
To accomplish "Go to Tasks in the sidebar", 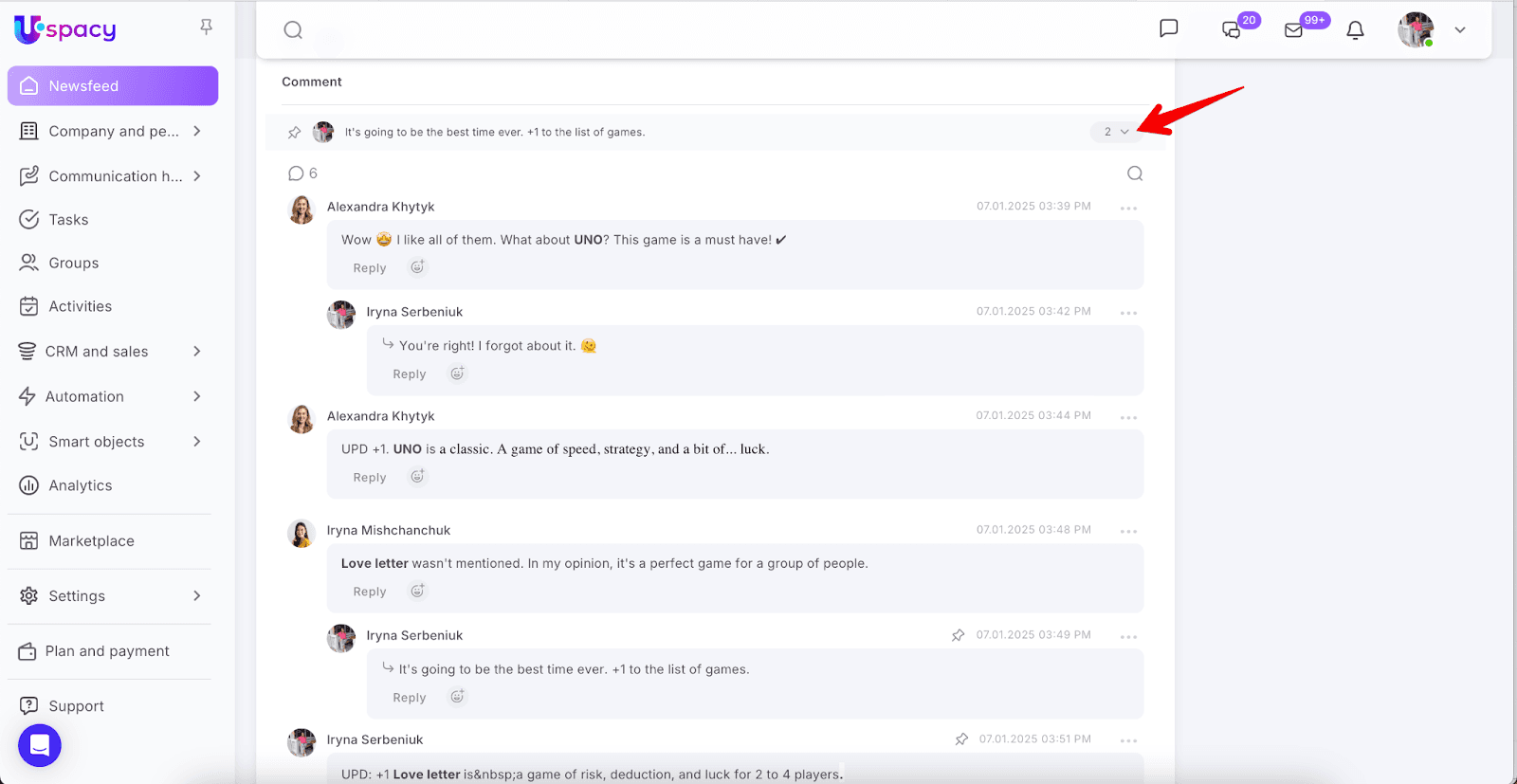I will [x=68, y=220].
